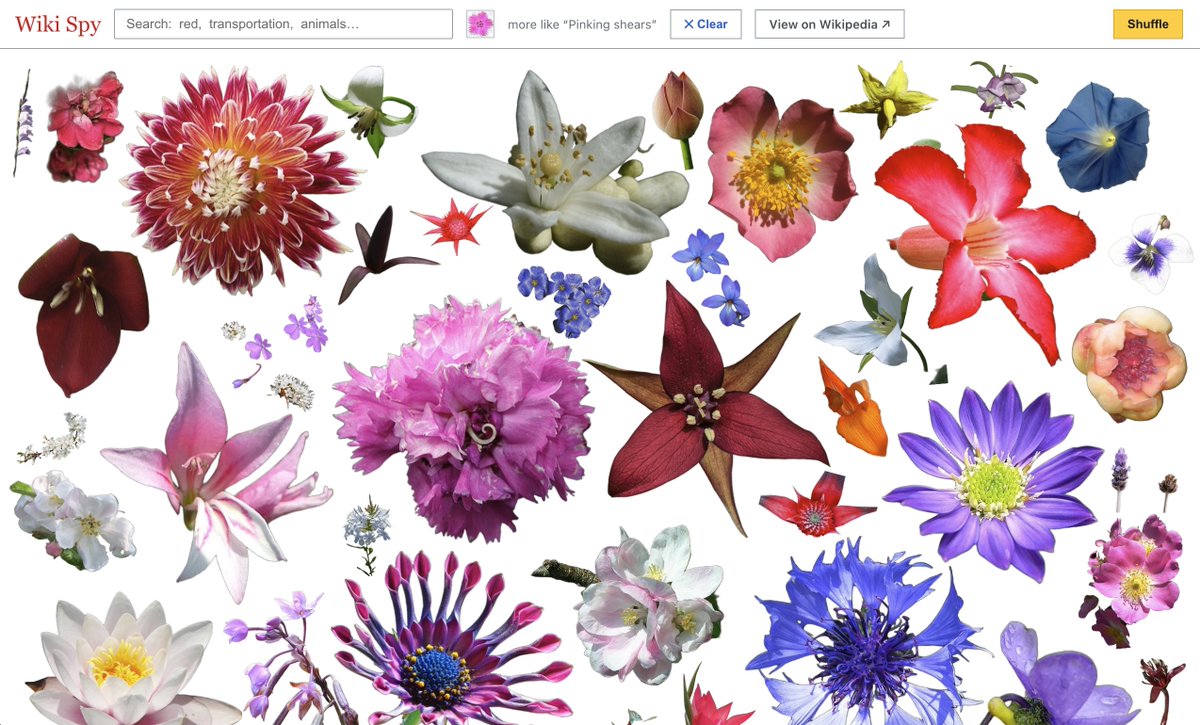This screenshot has height=725, width=1200.
Task: Select the white water lily flower
Action: (x=125, y=660)
